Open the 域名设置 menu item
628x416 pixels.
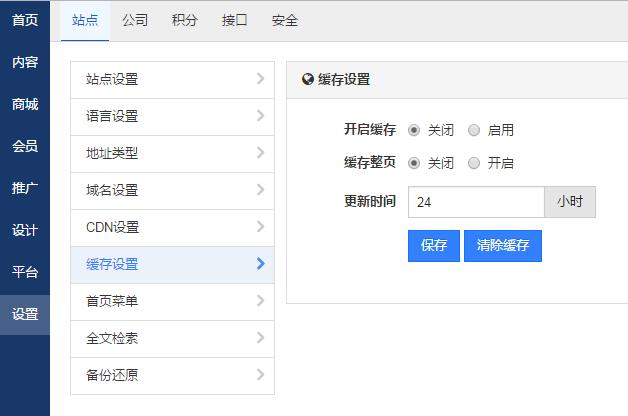click(173, 191)
